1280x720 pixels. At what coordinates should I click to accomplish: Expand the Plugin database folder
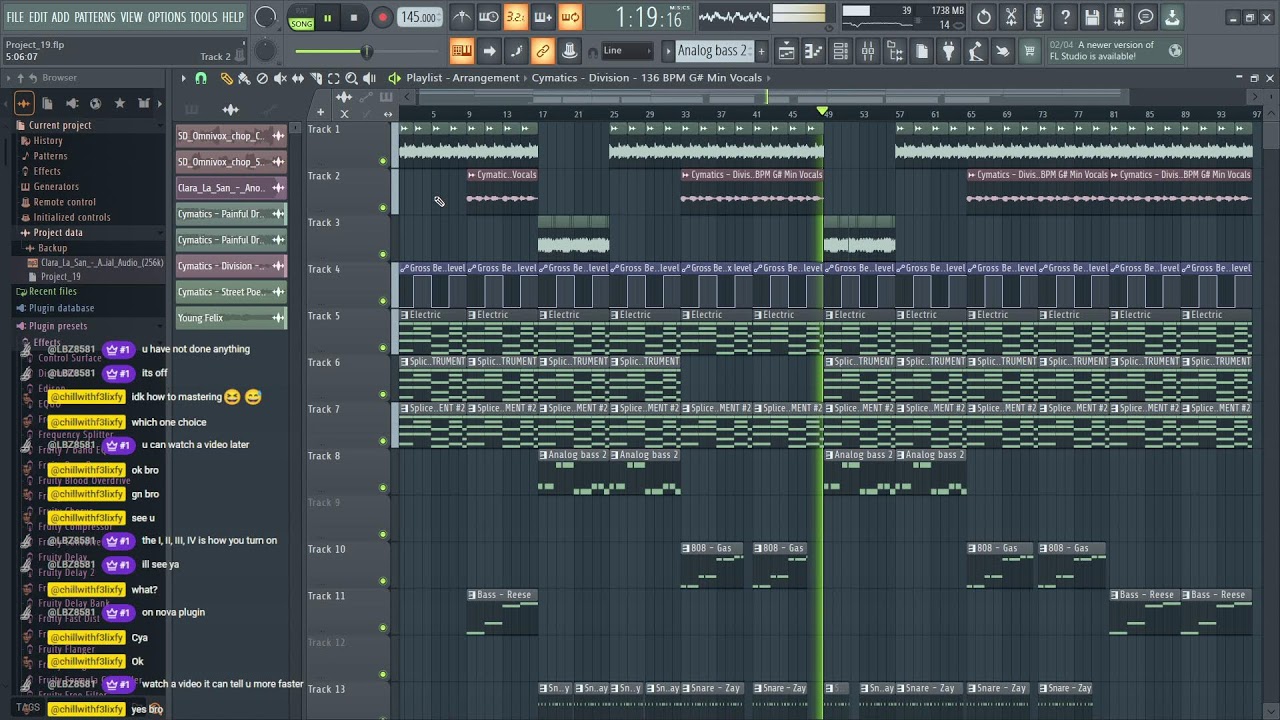click(61, 308)
